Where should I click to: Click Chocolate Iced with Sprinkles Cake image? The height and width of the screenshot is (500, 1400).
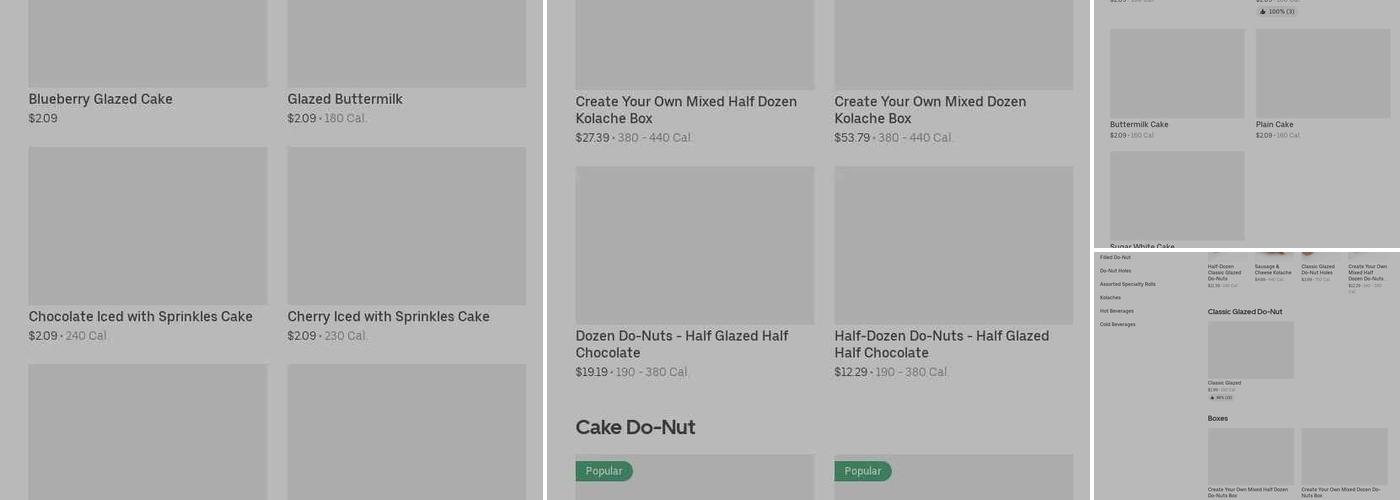(148, 226)
